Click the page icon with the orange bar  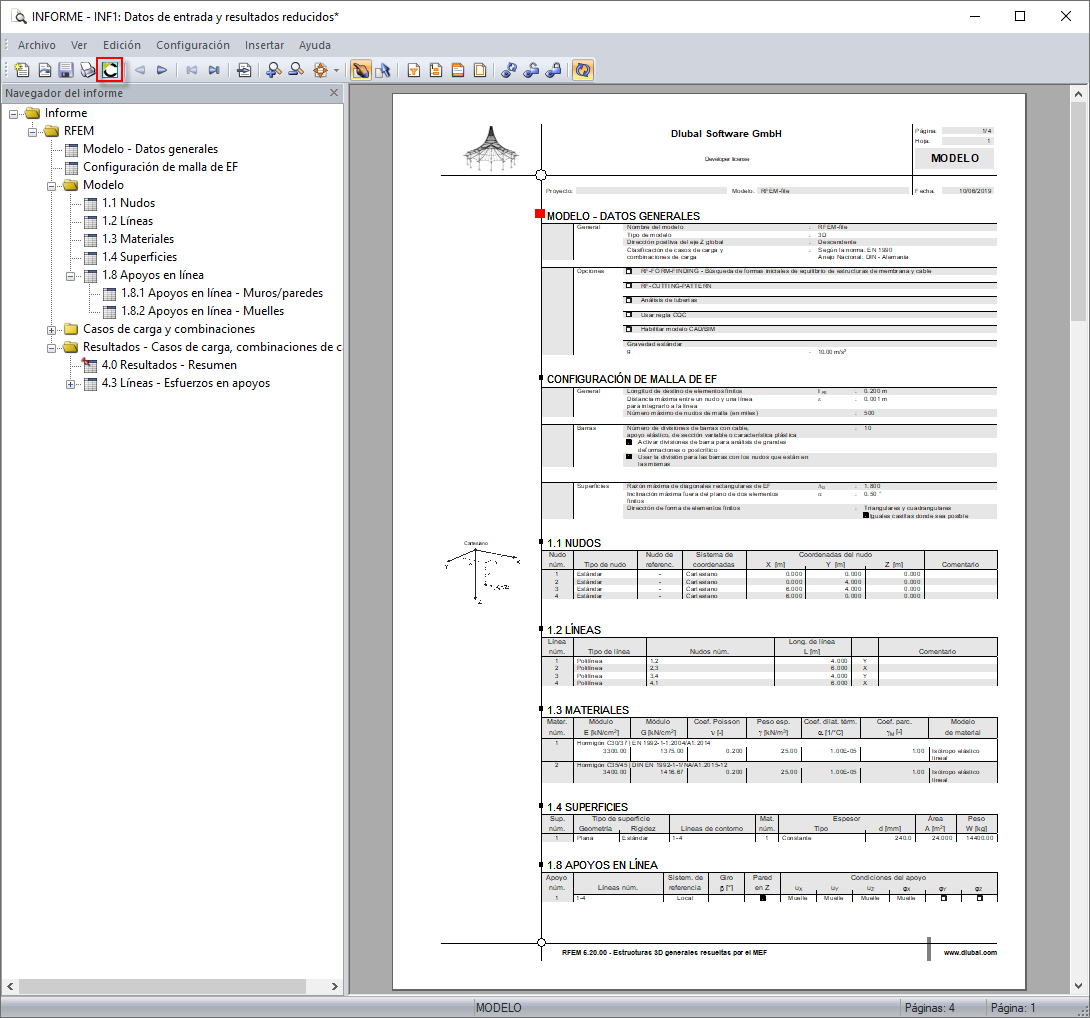coord(436,70)
